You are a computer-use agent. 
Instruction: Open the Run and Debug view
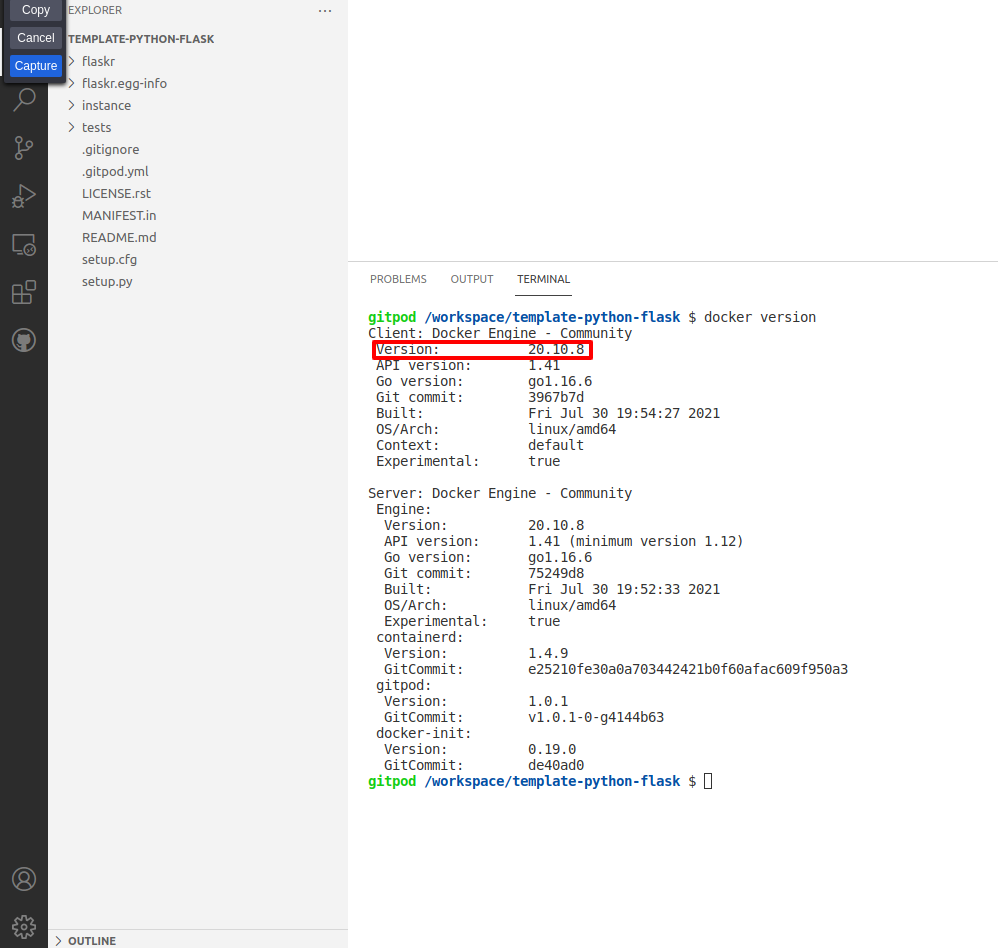click(x=24, y=195)
